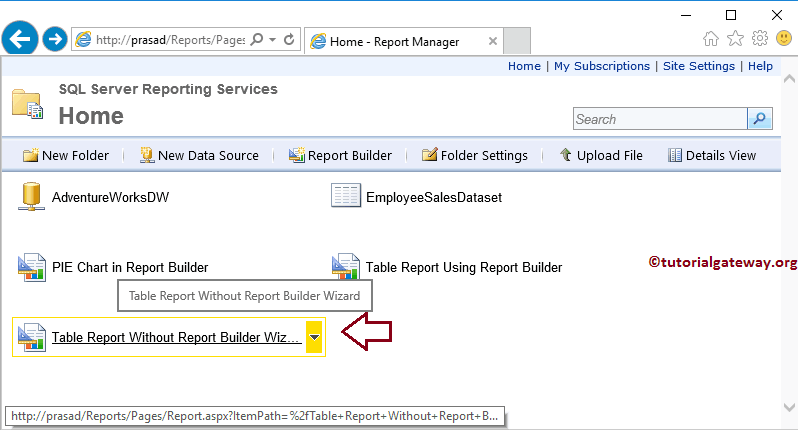Image resolution: width=798 pixels, height=430 pixels.
Task: Click the browser home icon
Action: click(x=711, y=39)
